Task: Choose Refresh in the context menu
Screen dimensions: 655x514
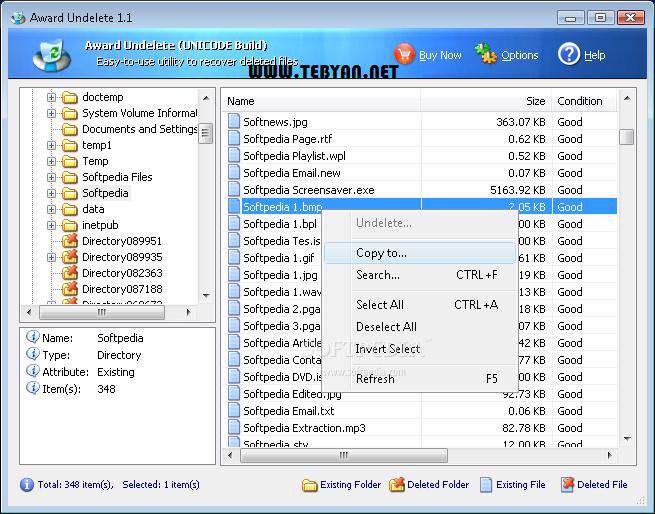Action: (x=420, y=379)
